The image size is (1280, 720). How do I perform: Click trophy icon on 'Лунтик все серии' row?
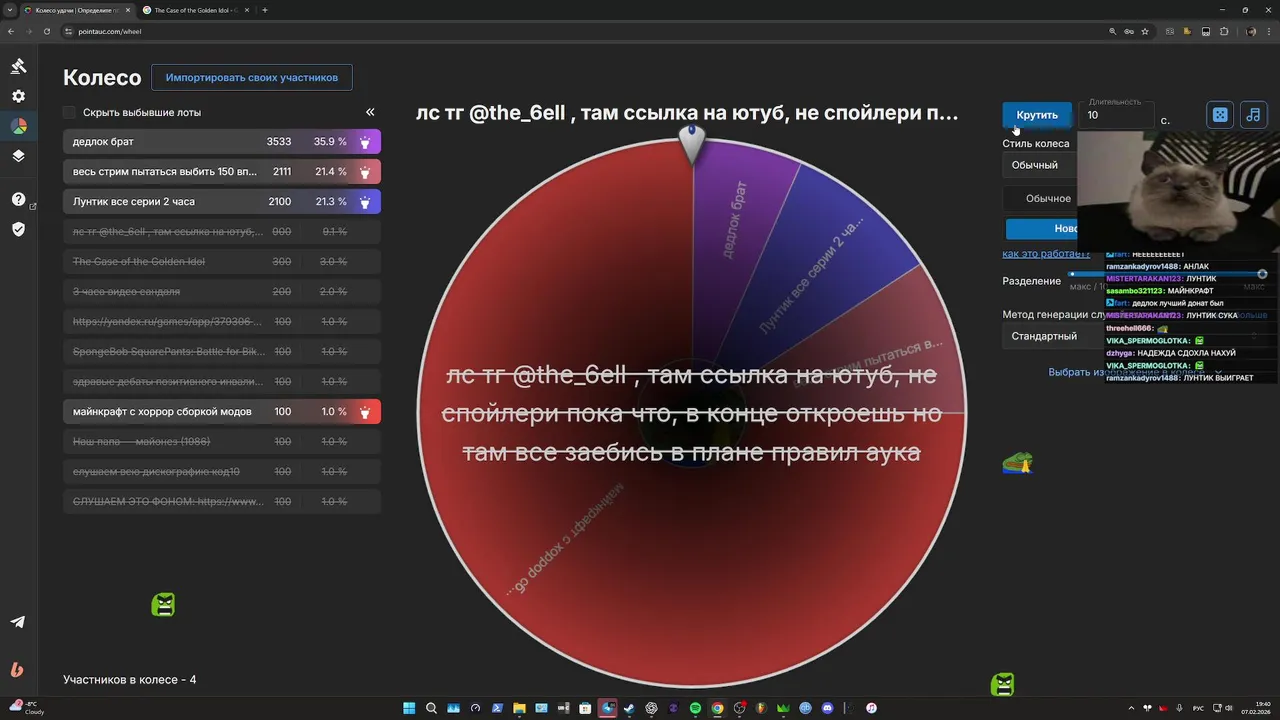[365, 202]
